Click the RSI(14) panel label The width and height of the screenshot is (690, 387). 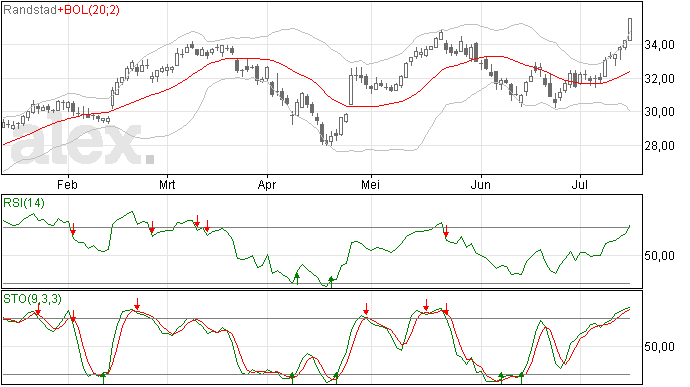tap(24, 203)
